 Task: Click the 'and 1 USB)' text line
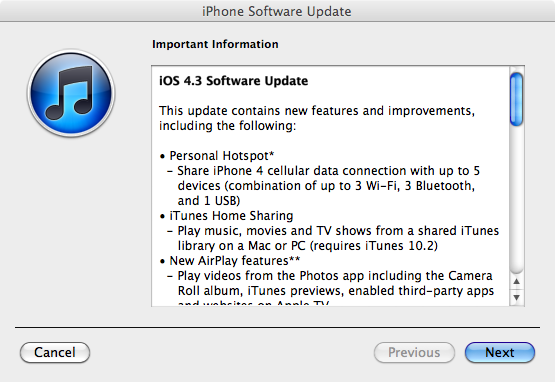tap(209, 201)
